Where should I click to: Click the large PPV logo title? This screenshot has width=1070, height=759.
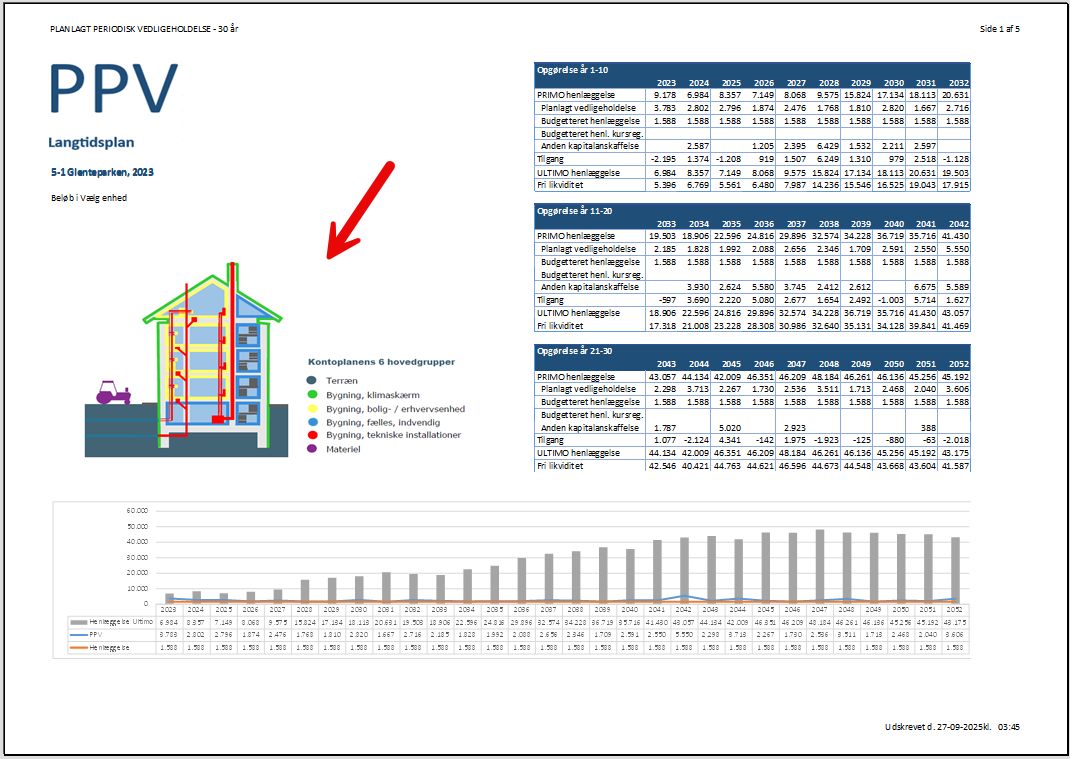[x=113, y=89]
